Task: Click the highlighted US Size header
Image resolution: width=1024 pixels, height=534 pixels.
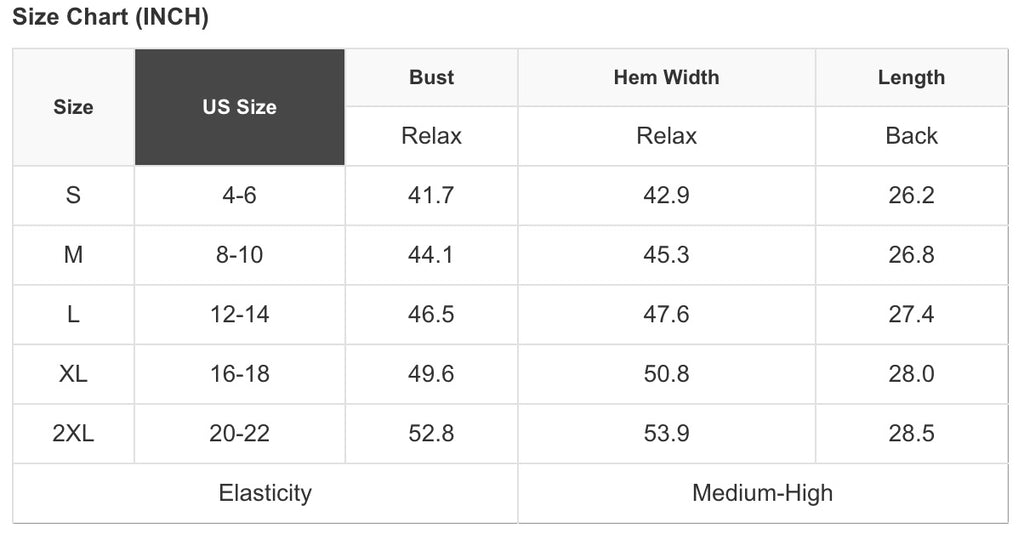Action: click(239, 107)
